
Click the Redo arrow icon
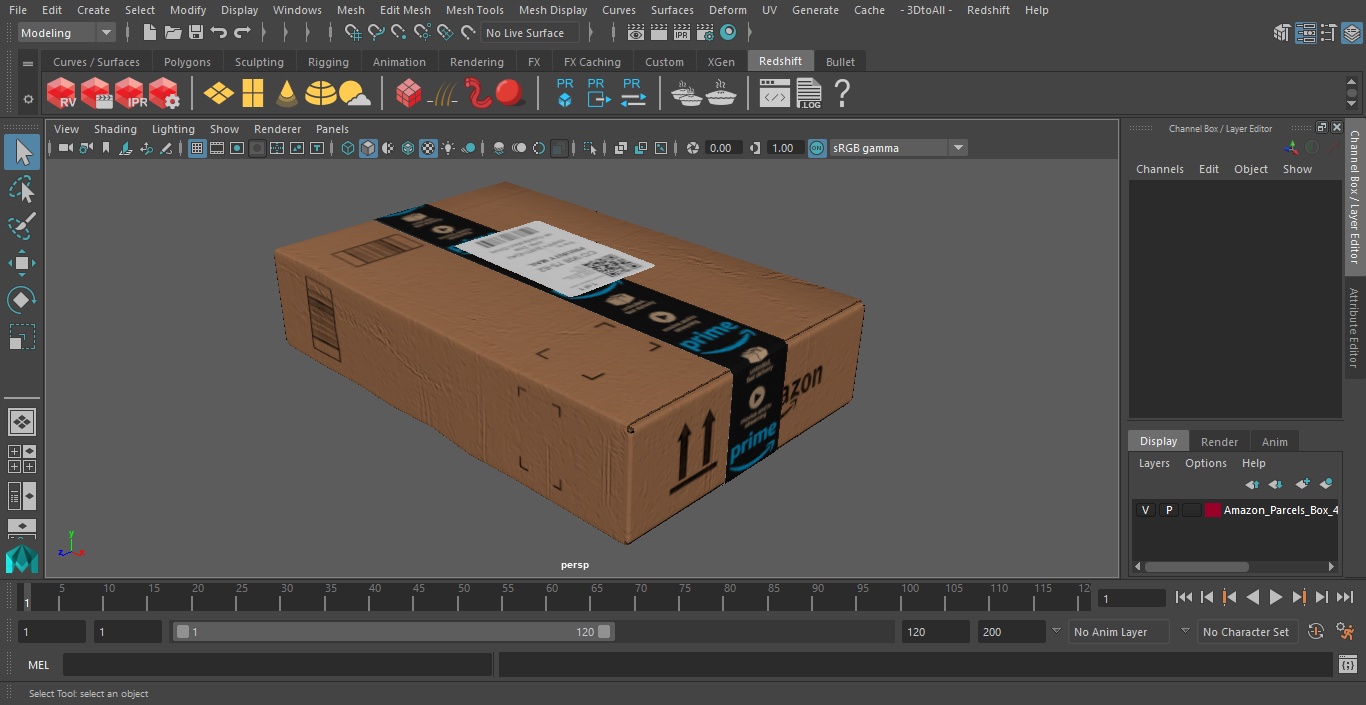(242, 33)
